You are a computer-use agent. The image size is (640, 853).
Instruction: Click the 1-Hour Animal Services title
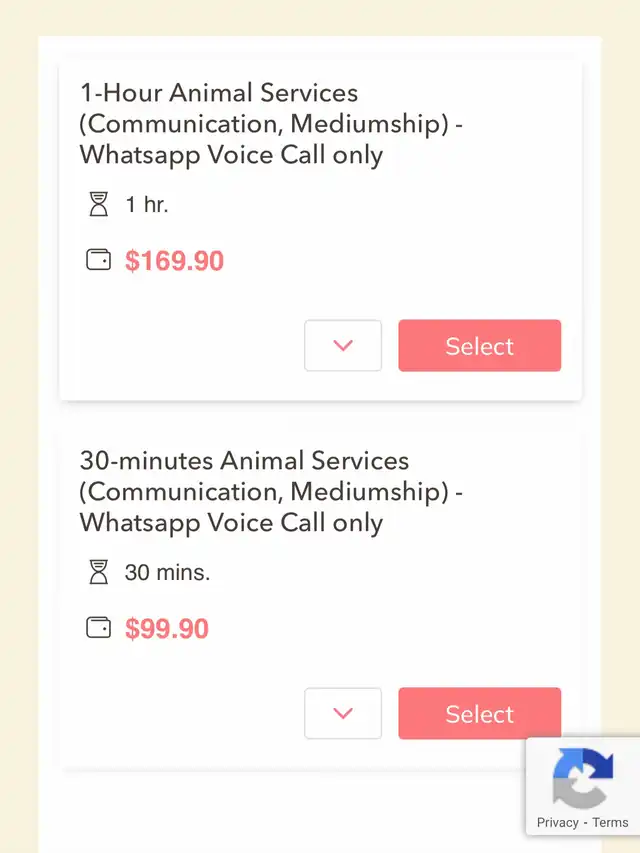click(x=219, y=94)
